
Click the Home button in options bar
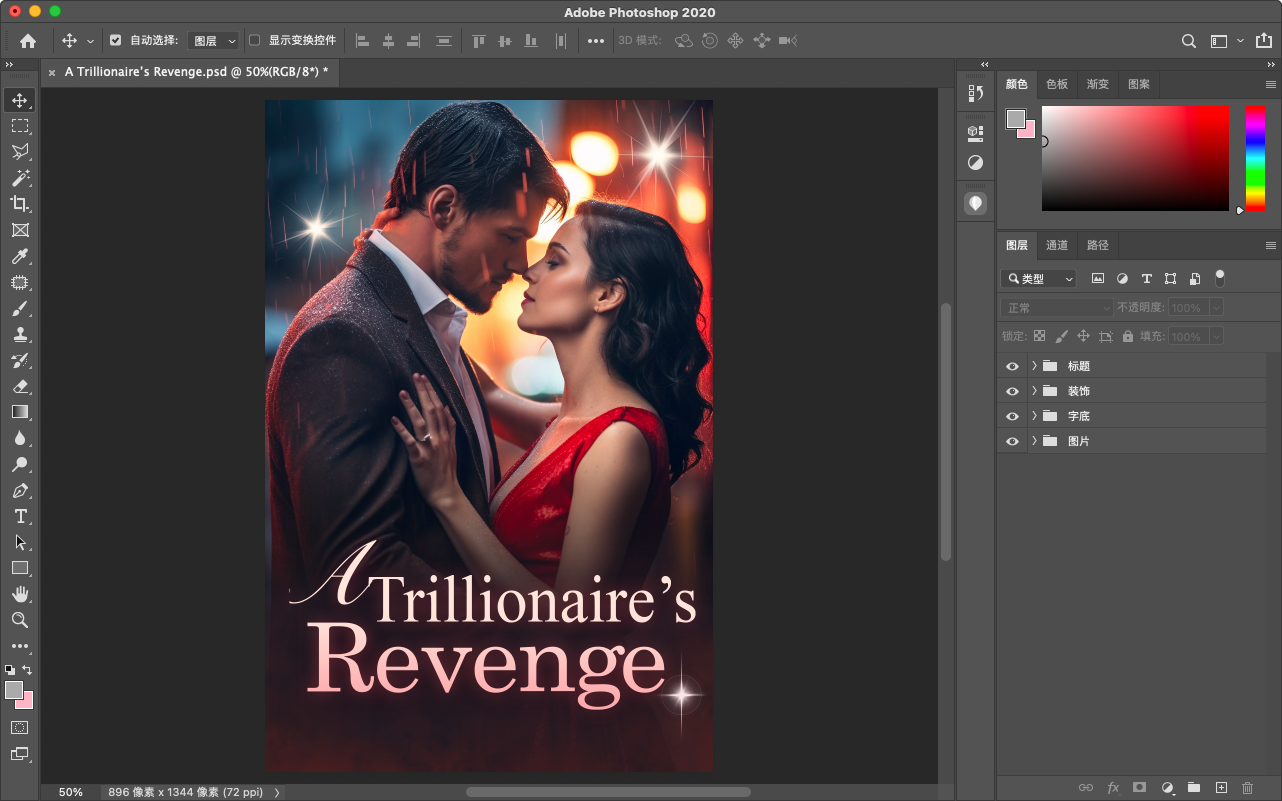pyautogui.click(x=28, y=41)
